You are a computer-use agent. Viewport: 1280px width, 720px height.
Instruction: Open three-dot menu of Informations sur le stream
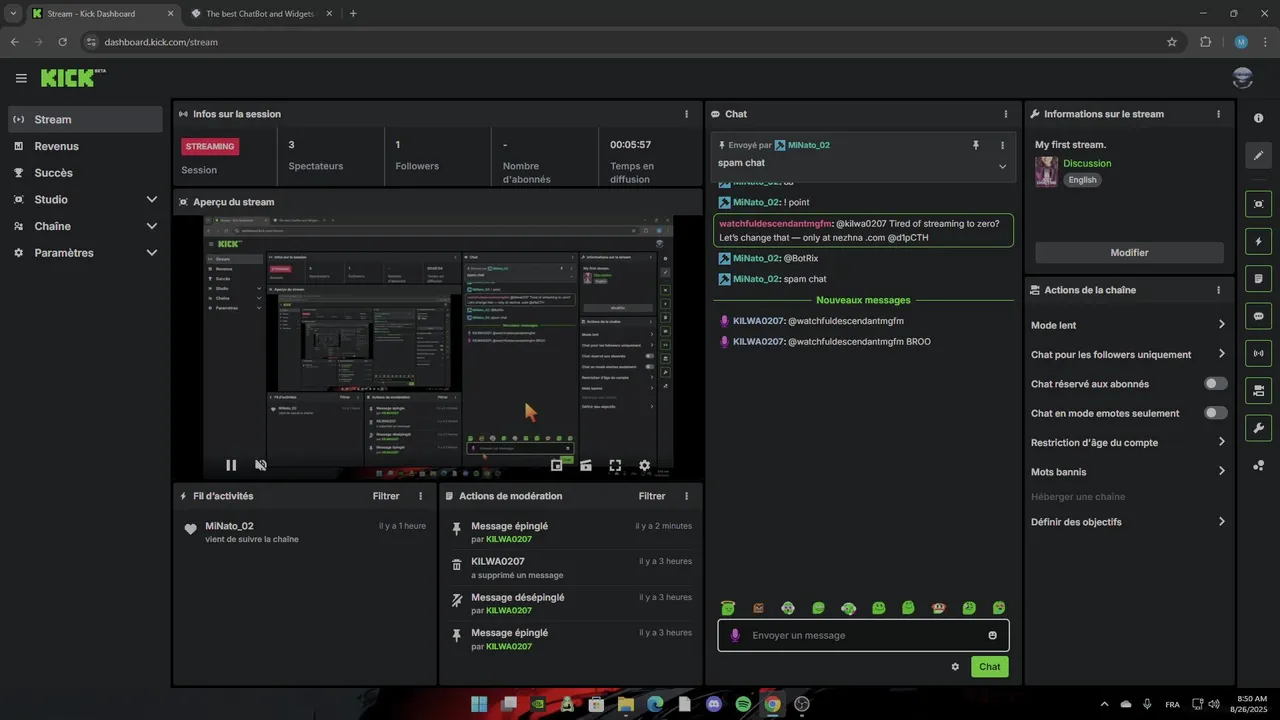(x=1218, y=114)
